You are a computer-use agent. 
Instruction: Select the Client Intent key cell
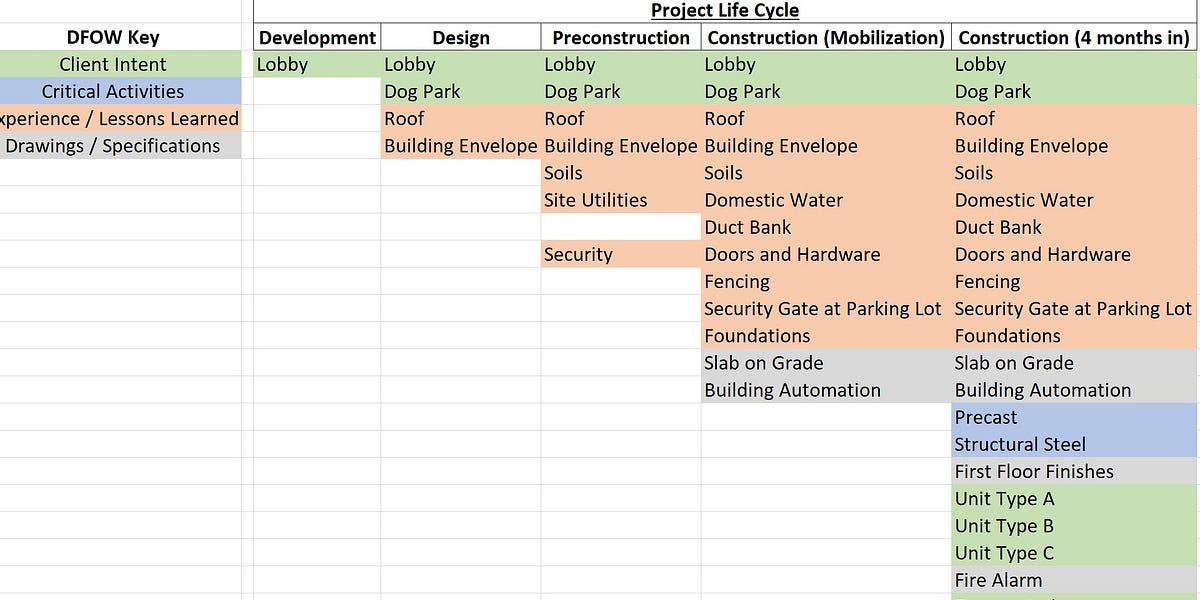(113, 64)
